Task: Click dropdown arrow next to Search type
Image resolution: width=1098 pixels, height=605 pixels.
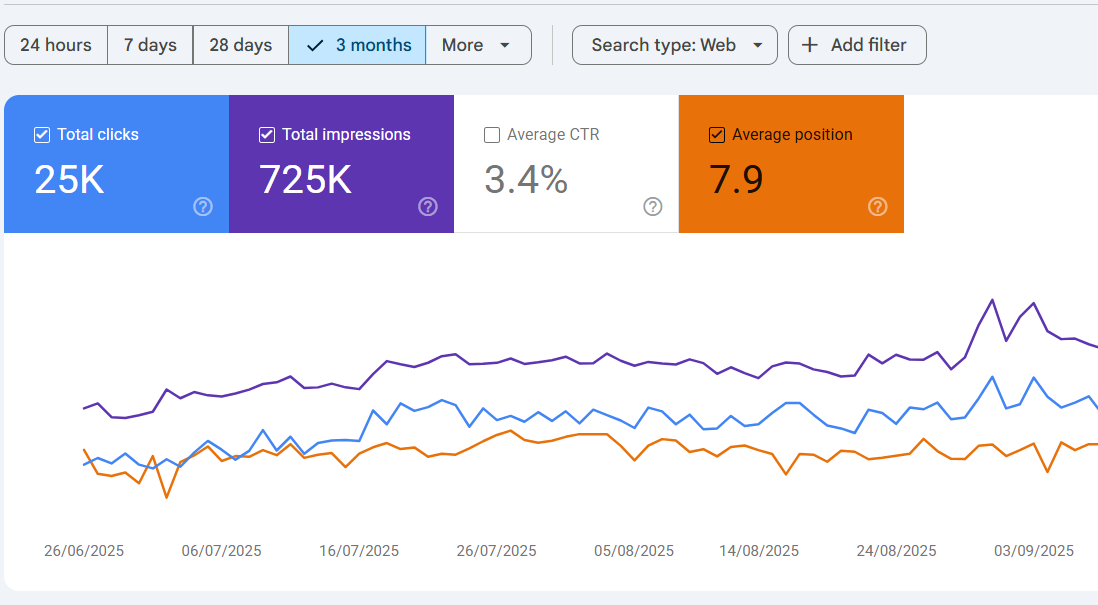Action: pos(758,45)
